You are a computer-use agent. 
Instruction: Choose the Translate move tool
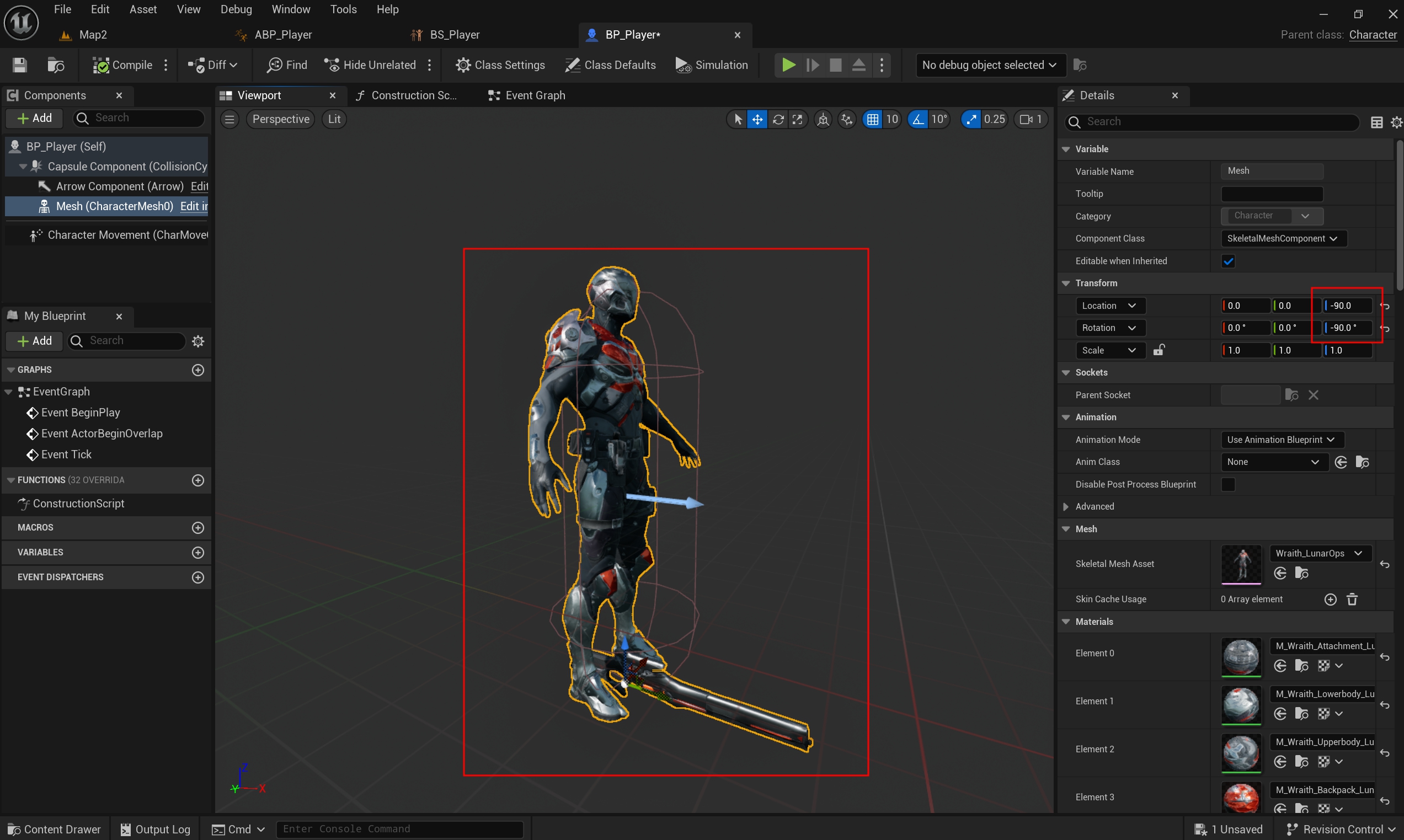757,120
